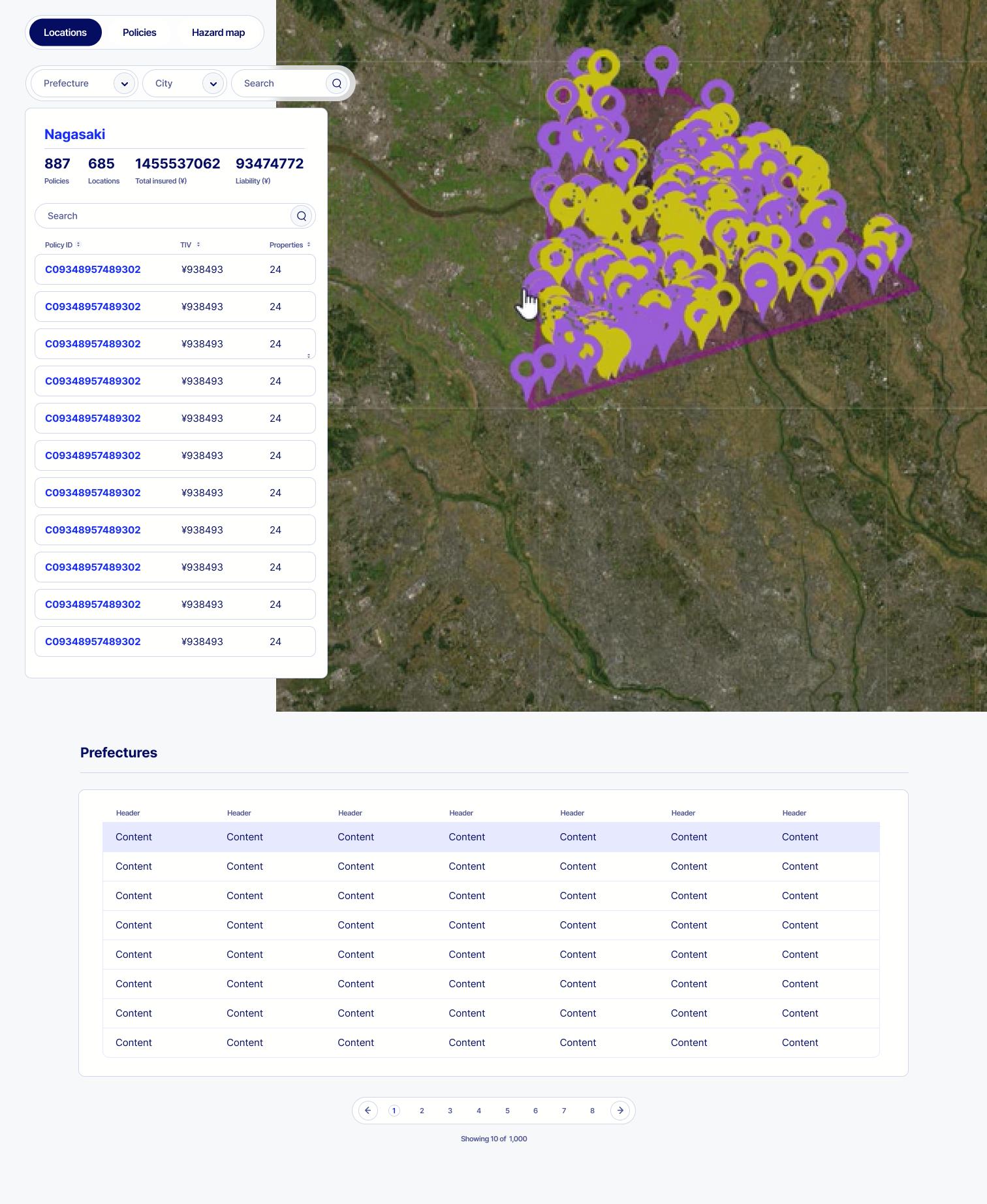Click the 1455537062 total insured value
This screenshot has height=1204, width=987.
point(178,164)
